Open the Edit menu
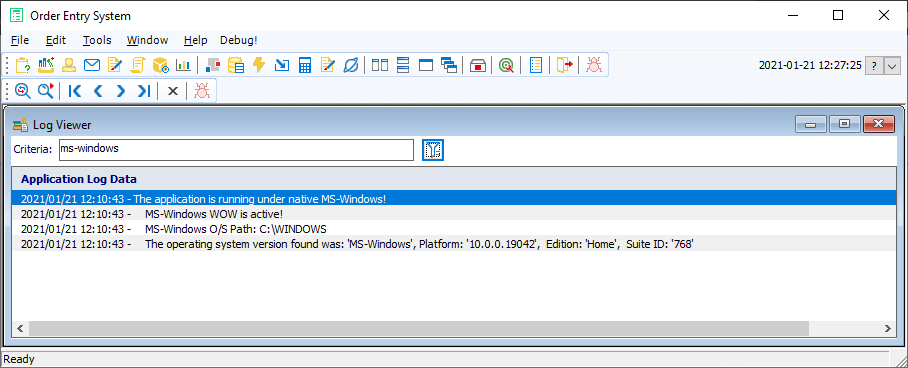The image size is (908, 368). pyautogui.click(x=56, y=40)
